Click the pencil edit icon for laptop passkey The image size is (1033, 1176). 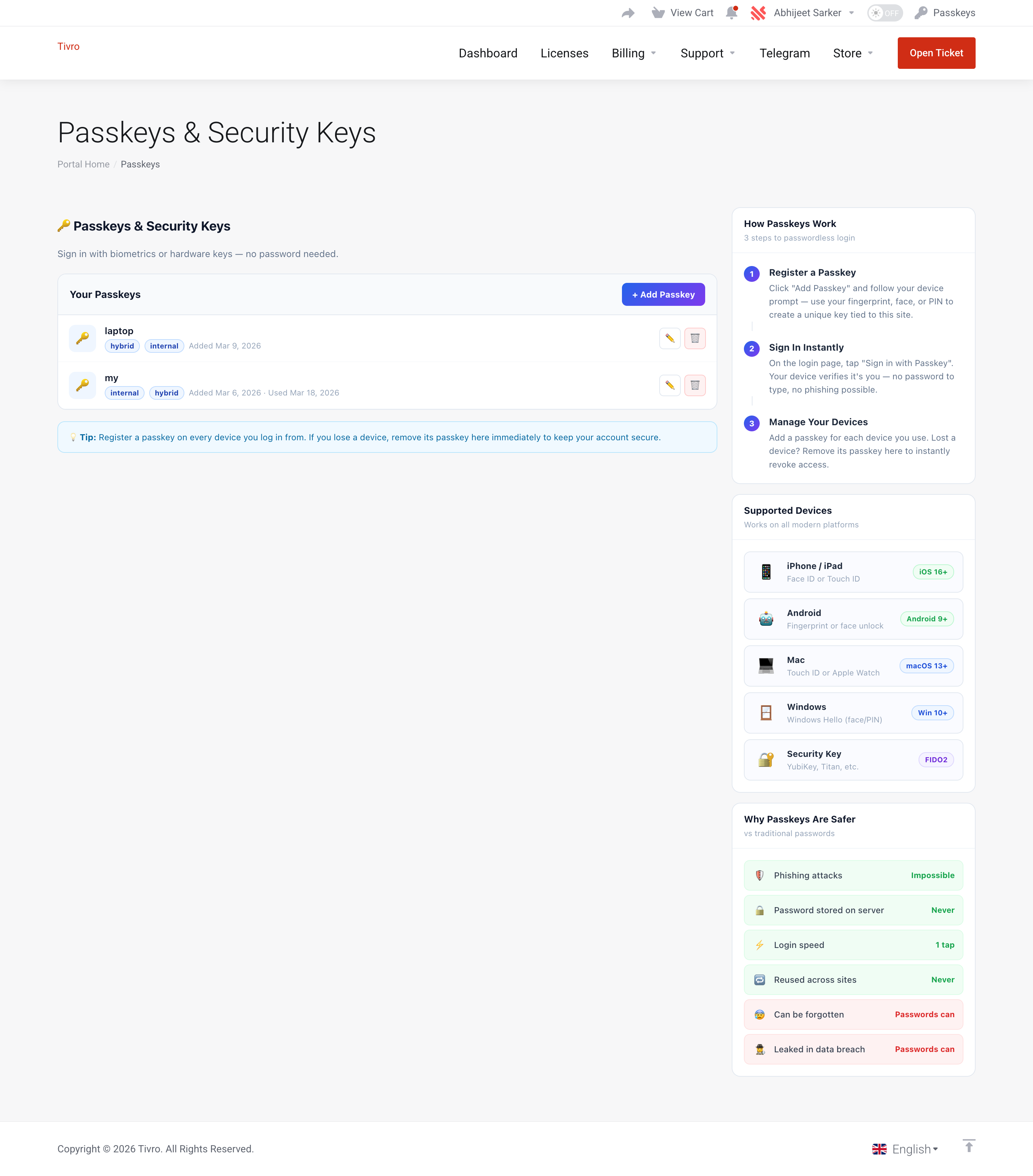tap(670, 338)
